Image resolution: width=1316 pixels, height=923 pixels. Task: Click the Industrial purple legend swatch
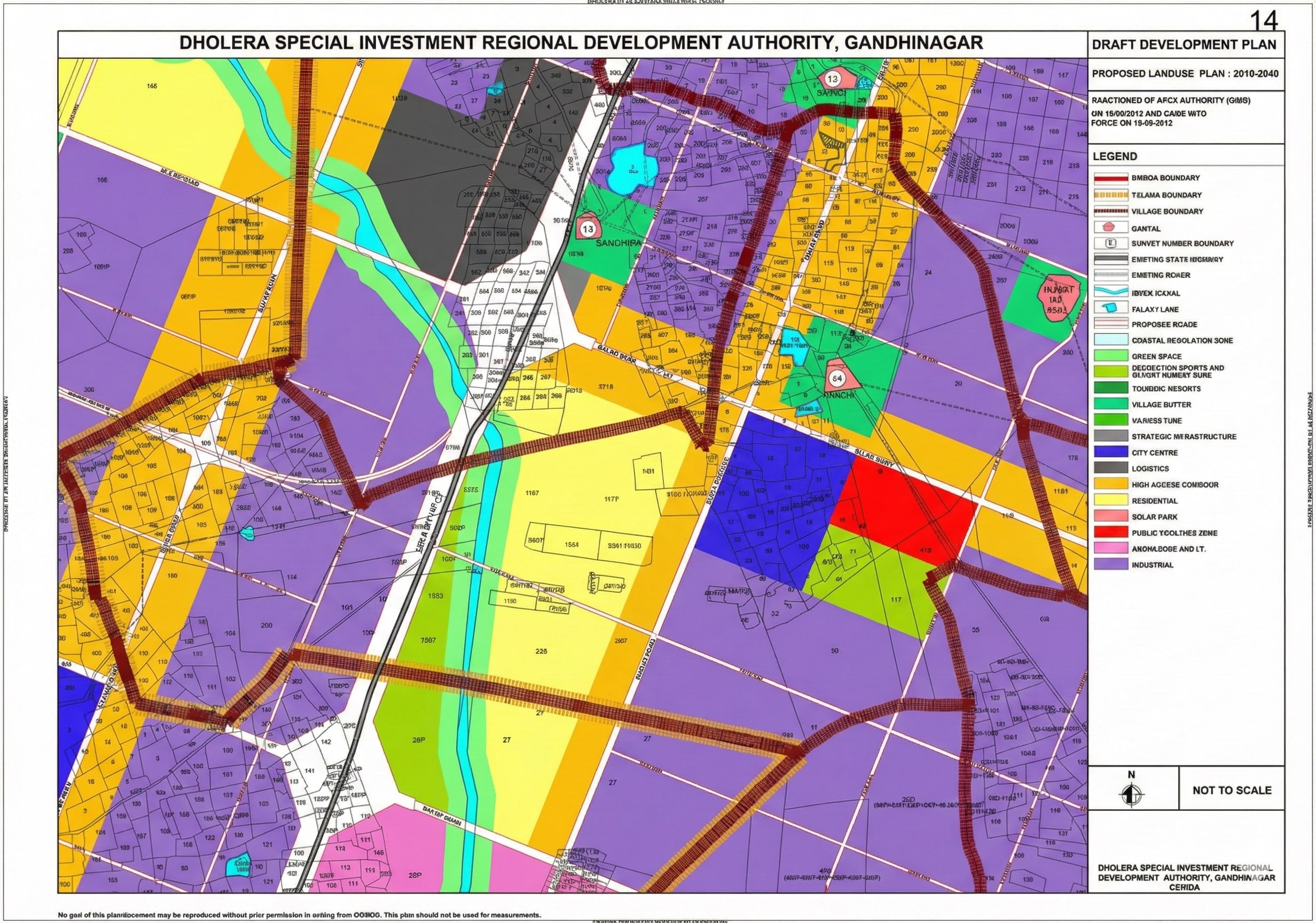coord(1111,565)
